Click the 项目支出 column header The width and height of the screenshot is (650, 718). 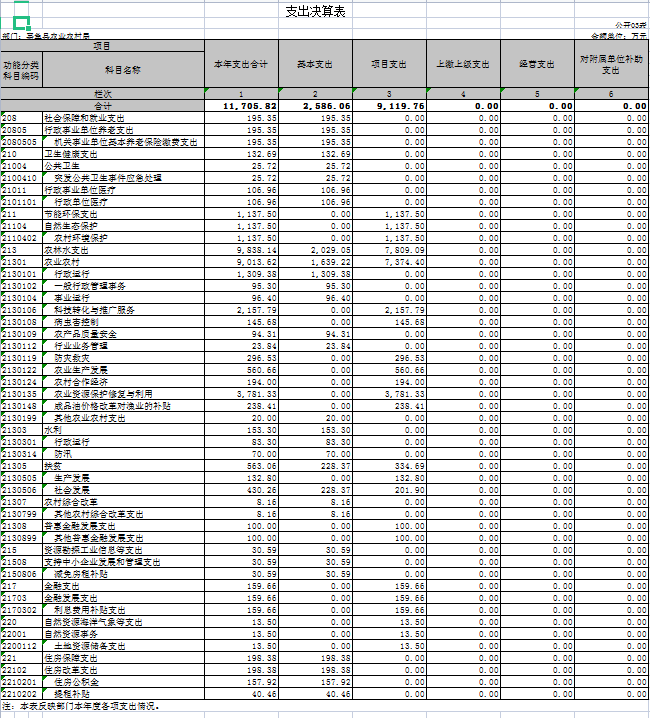pyautogui.click(x=389, y=65)
